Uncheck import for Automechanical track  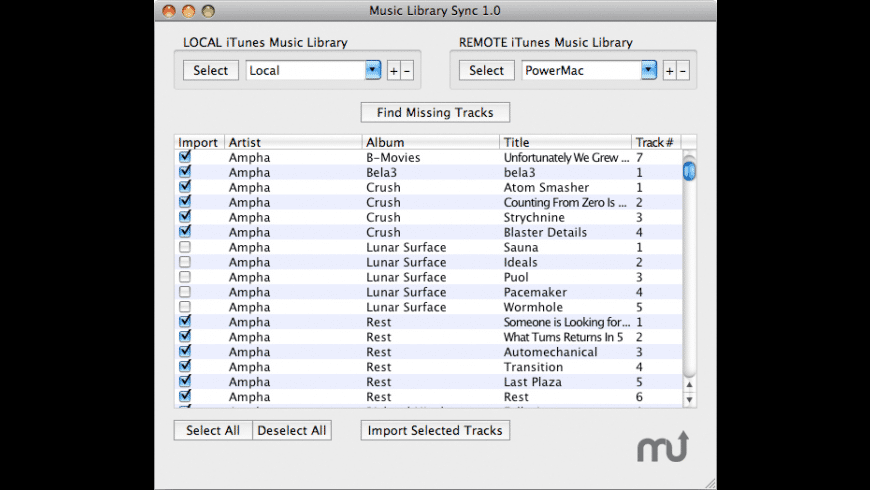[185, 352]
